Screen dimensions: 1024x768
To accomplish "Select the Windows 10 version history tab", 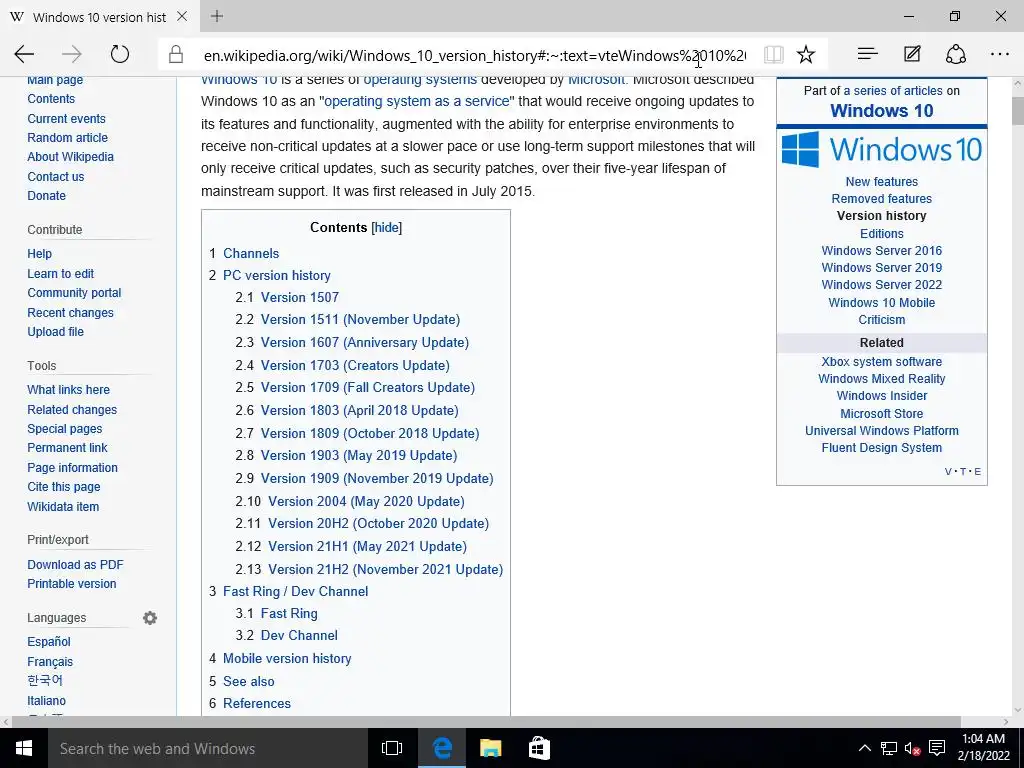I will point(100,17).
